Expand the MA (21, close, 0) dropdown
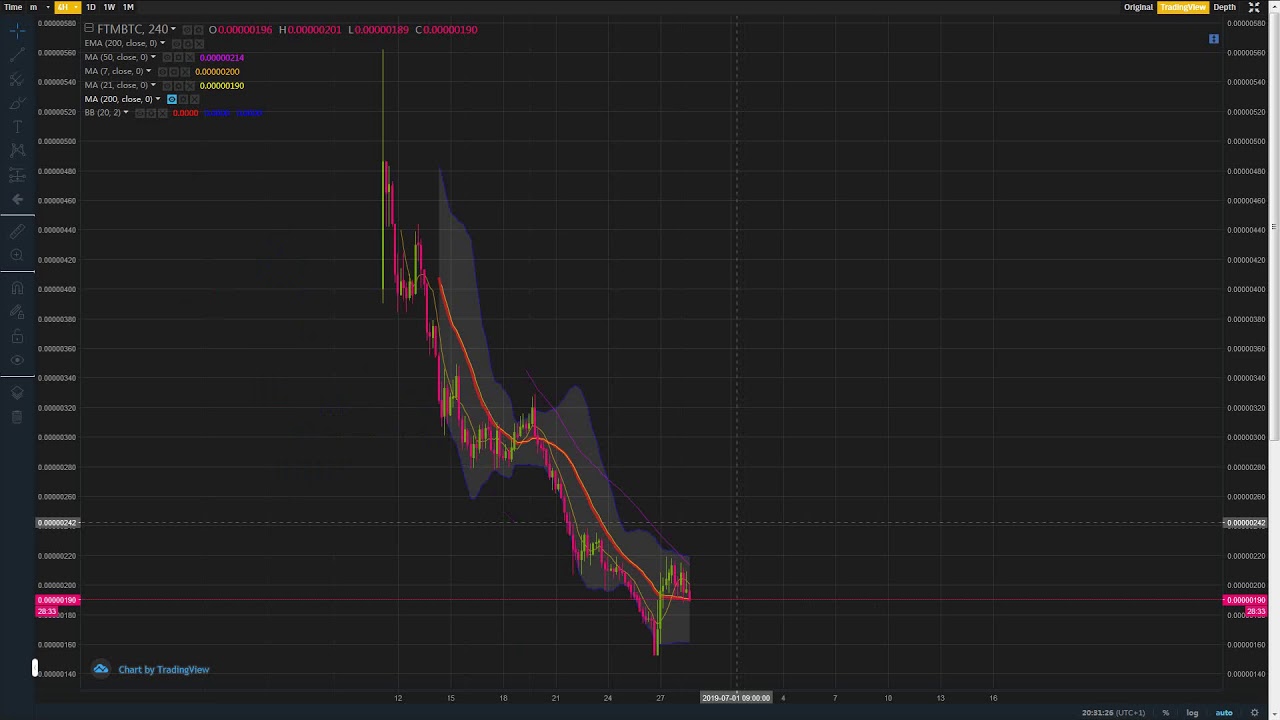 tap(153, 85)
